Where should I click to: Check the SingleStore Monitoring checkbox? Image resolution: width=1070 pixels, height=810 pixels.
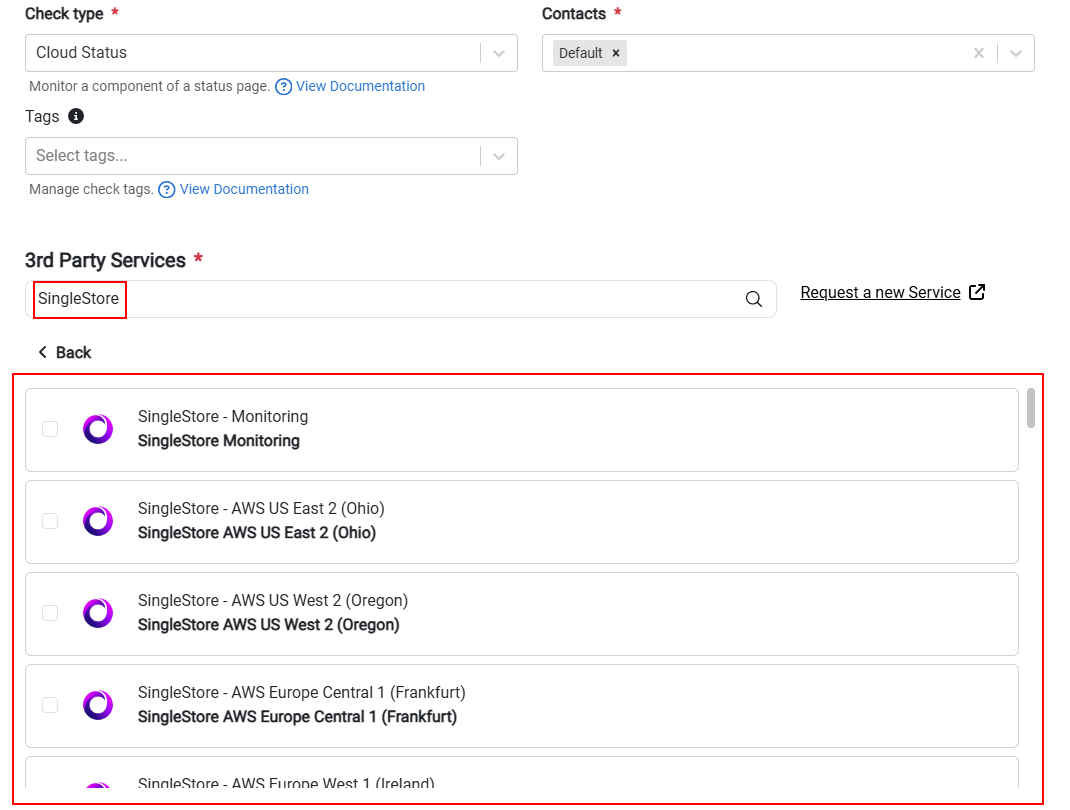click(50, 429)
